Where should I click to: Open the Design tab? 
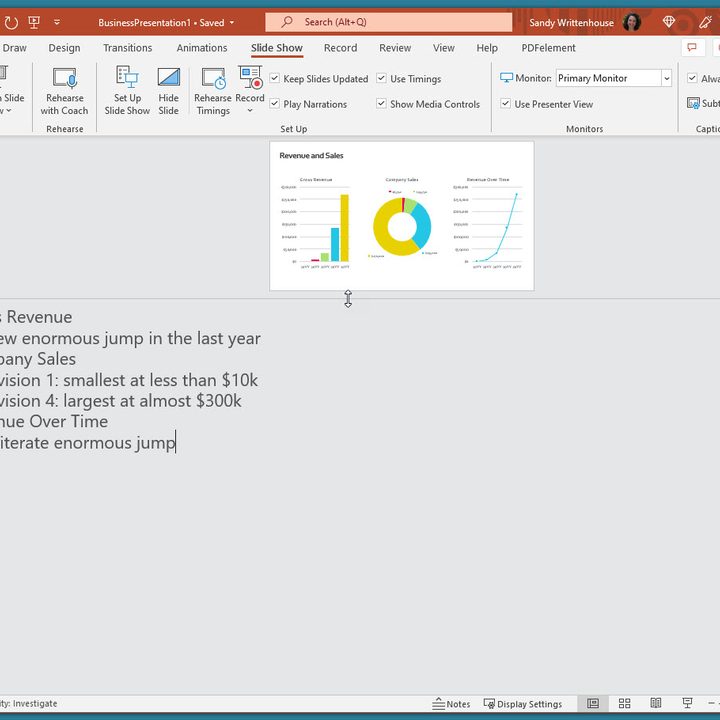coord(64,48)
